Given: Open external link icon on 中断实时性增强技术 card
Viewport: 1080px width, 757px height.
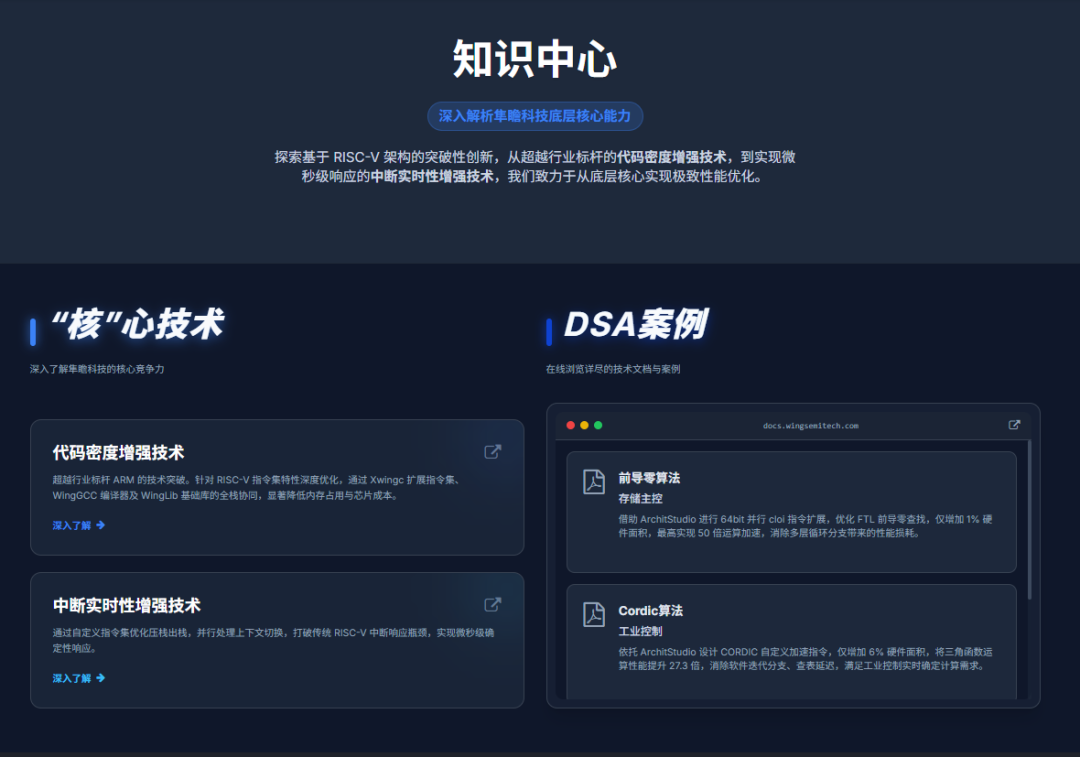Looking at the screenshot, I should (x=492, y=605).
